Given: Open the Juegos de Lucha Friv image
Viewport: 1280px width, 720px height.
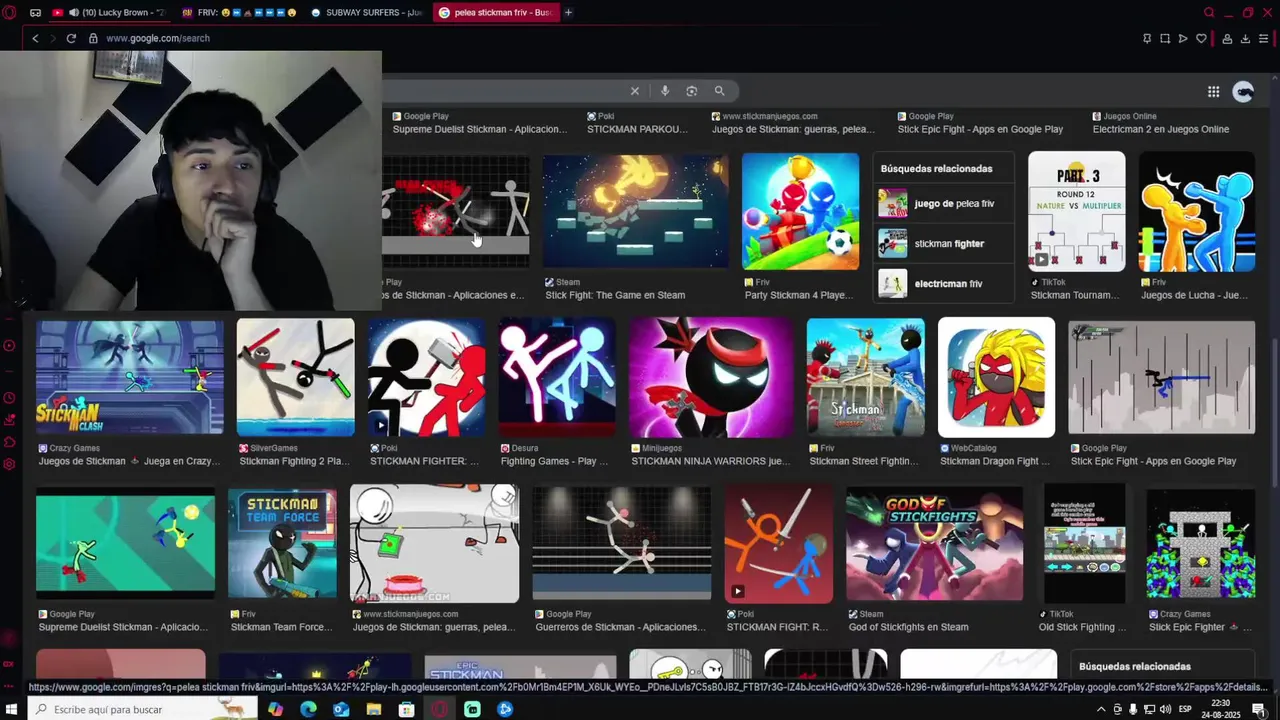Looking at the screenshot, I should [1197, 211].
